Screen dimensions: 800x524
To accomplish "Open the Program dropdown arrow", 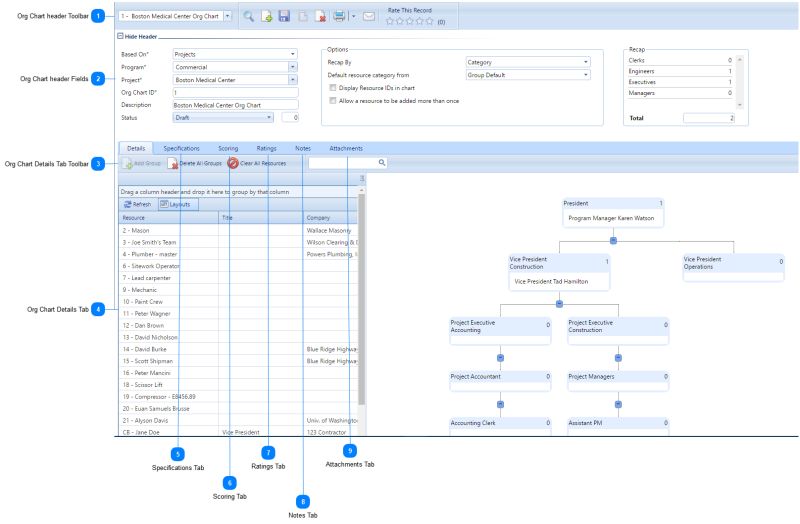I will click(x=293, y=67).
